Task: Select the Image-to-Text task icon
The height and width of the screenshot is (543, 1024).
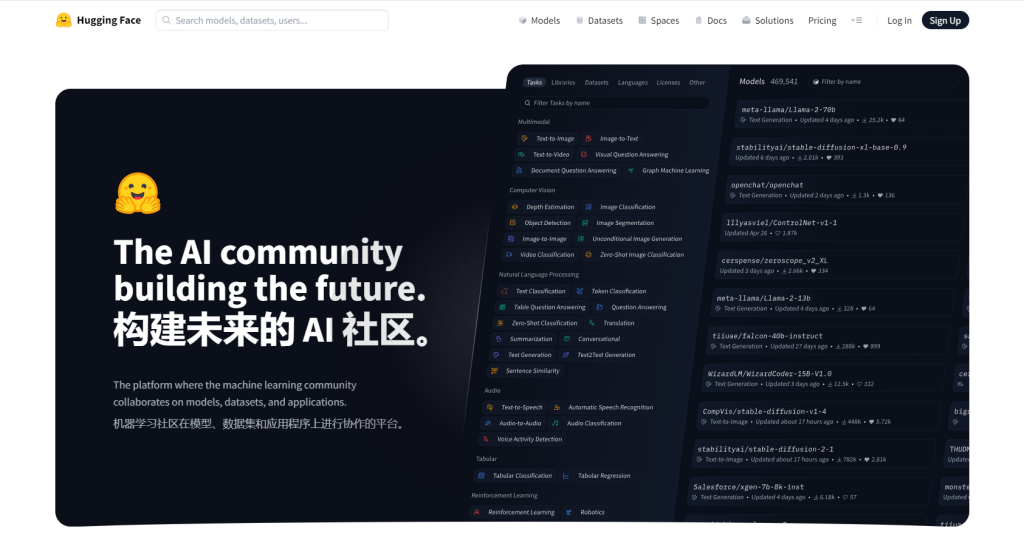Action: click(588, 139)
